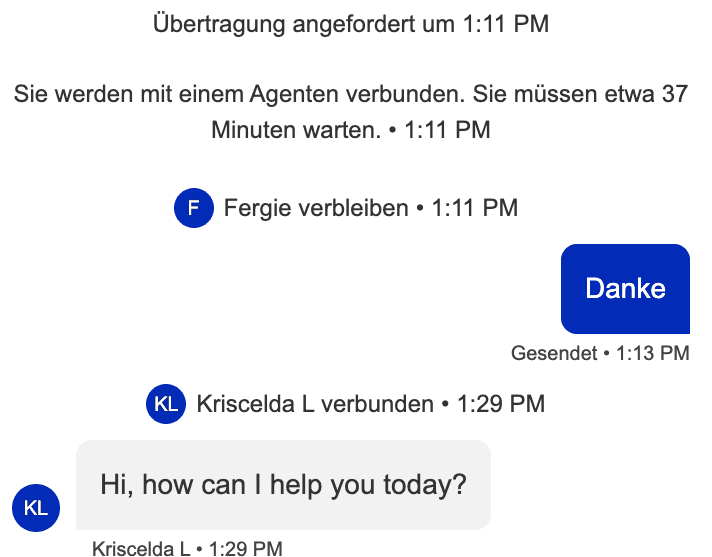Click the 'Gesendet' delivery status label
This screenshot has width=712, height=557.
click(x=553, y=353)
